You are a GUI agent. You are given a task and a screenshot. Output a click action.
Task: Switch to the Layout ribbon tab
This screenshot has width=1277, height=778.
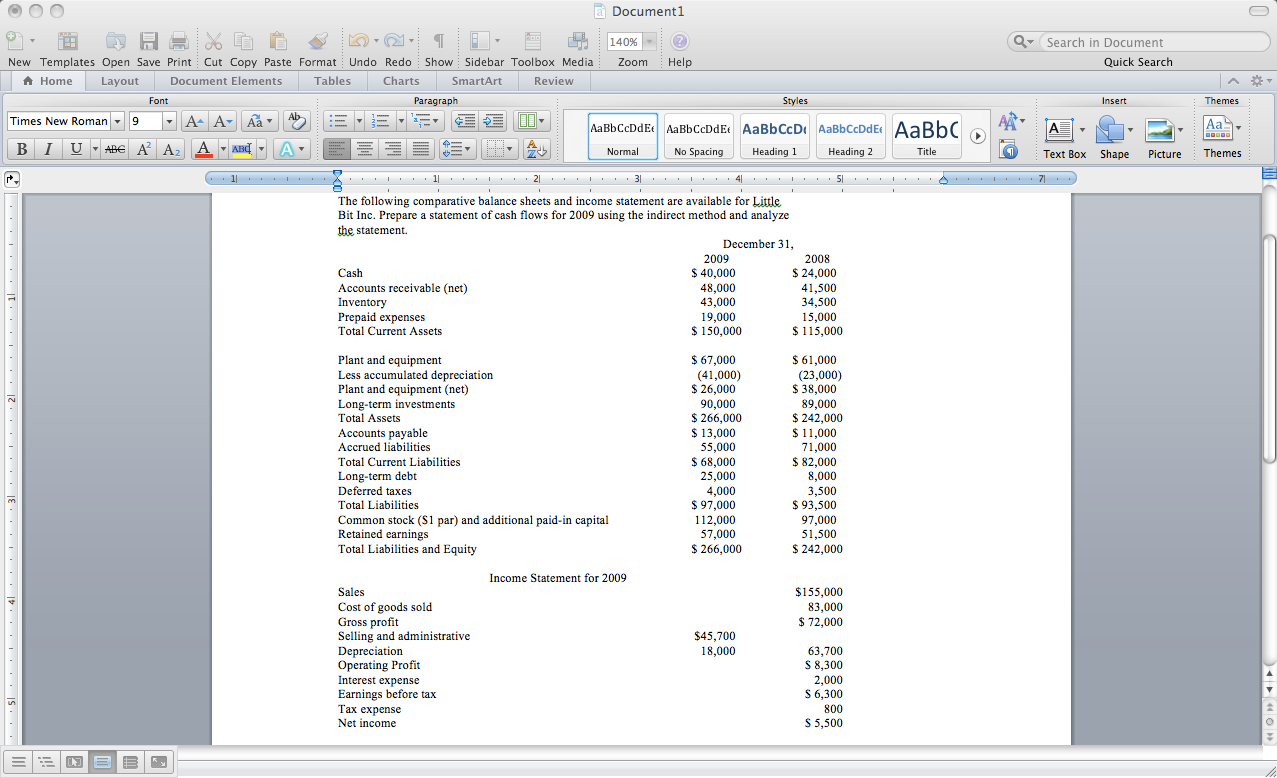pyautogui.click(x=120, y=81)
